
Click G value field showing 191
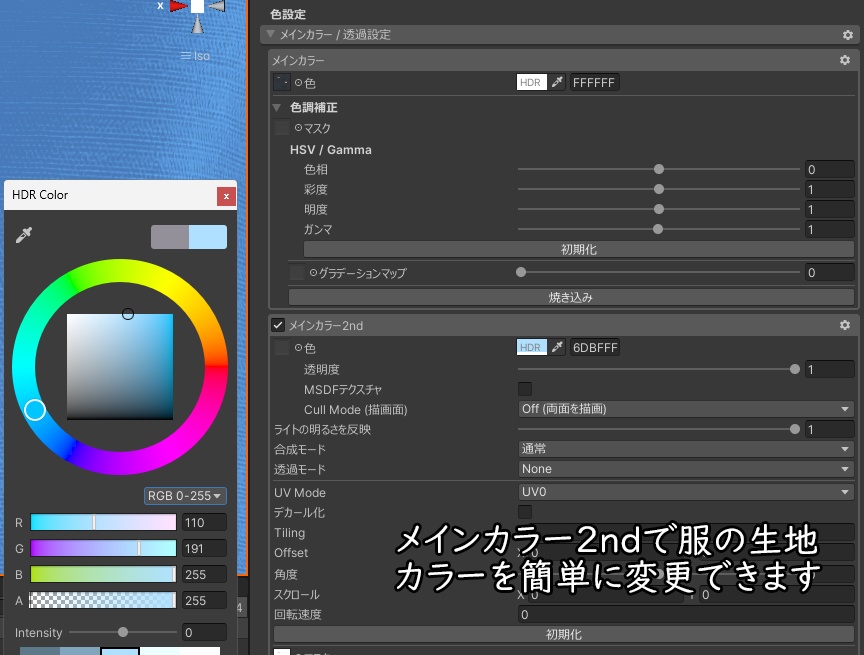pyautogui.click(x=204, y=548)
